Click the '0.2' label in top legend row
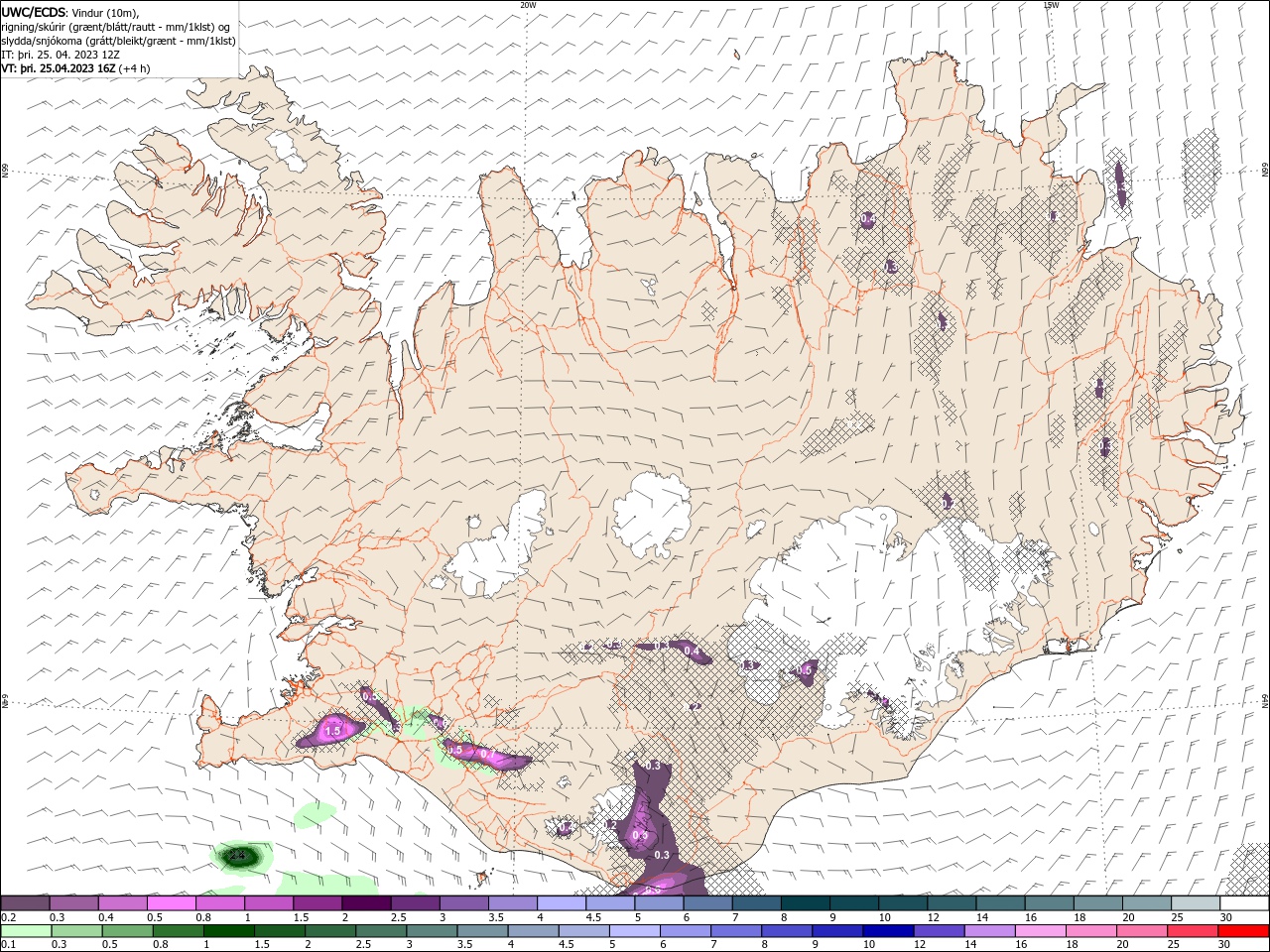 [8, 917]
